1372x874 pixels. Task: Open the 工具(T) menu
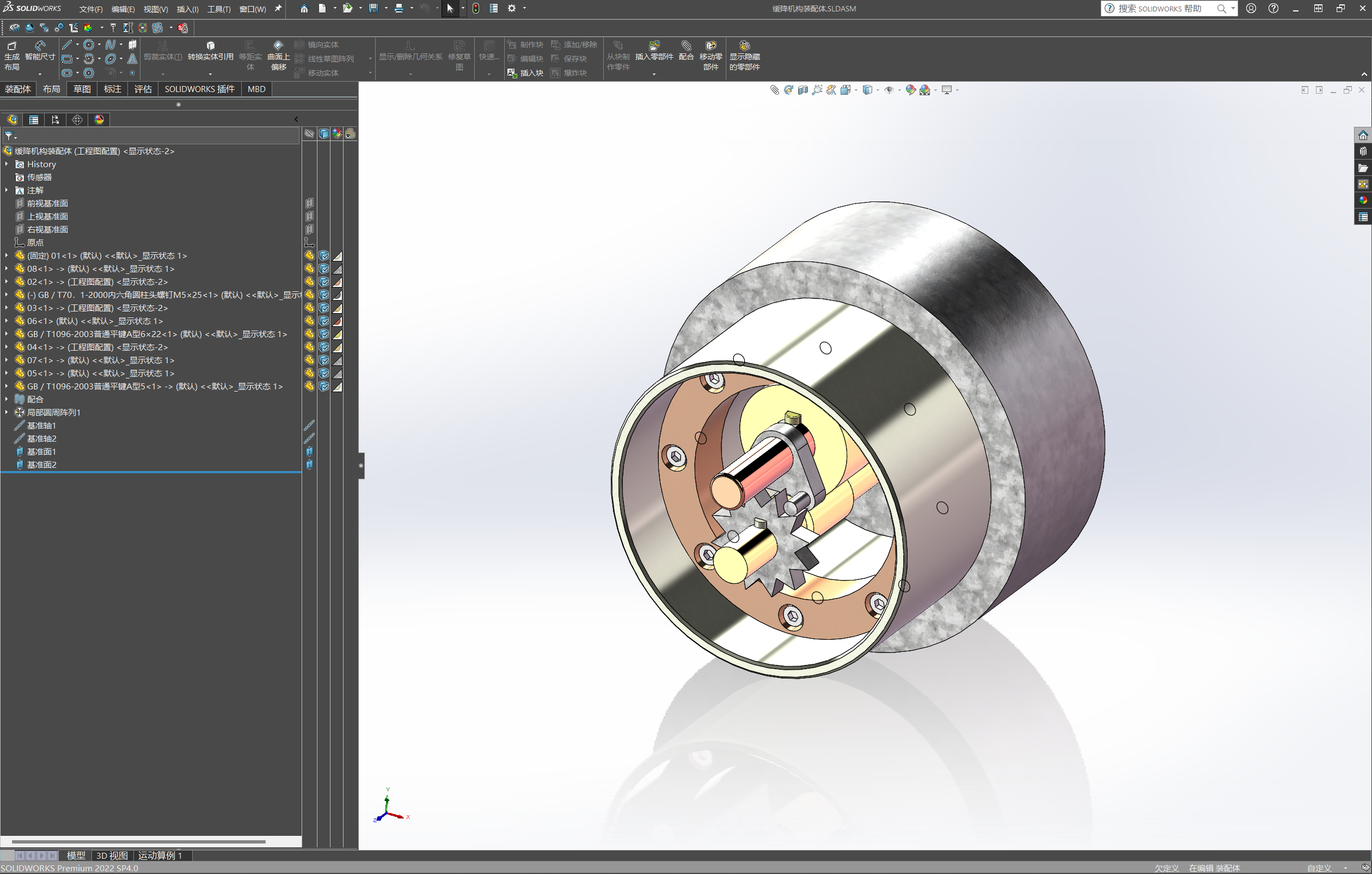(219, 9)
